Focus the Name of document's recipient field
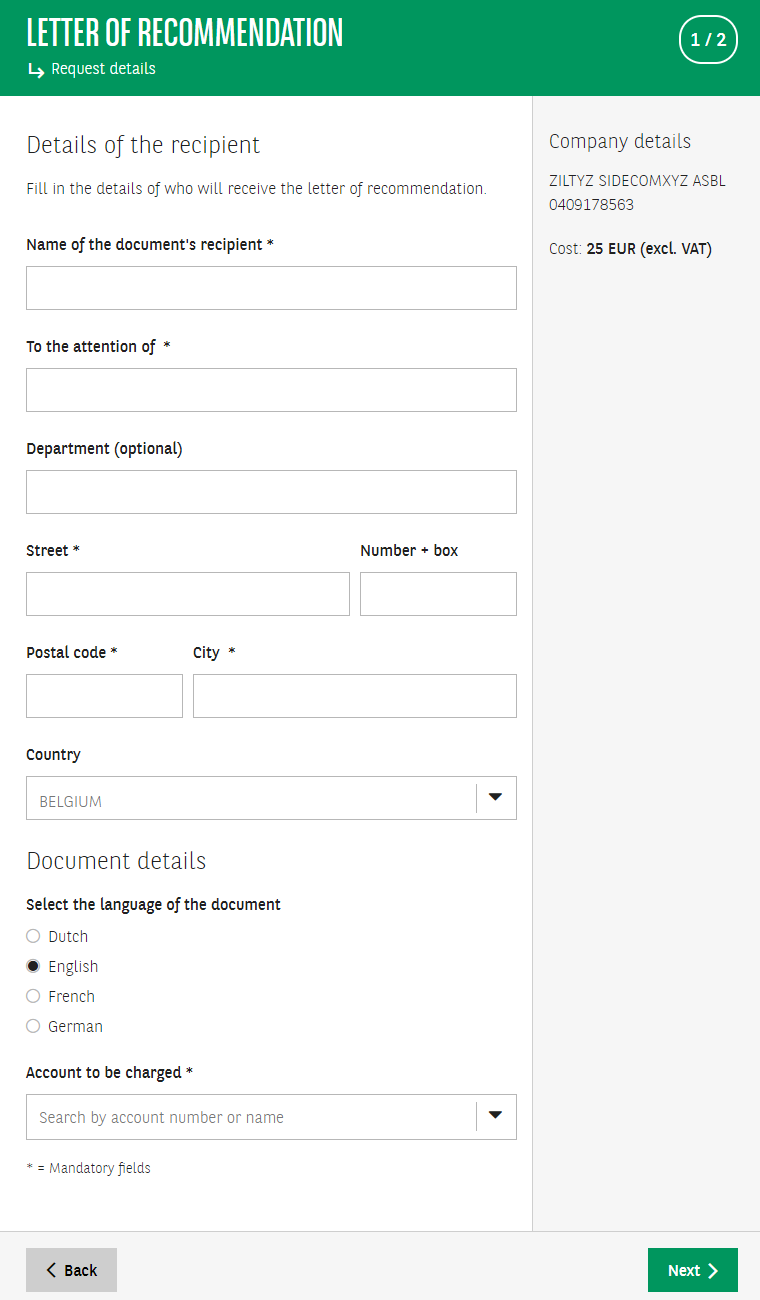The width and height of the screenshot is (760, 1300). (x=271, y=288)
